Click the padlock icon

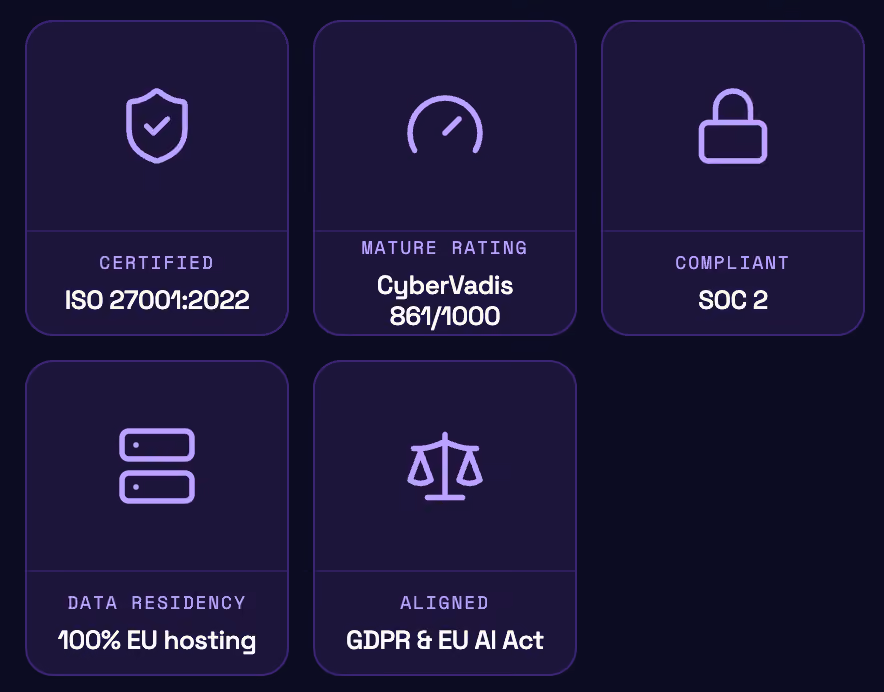pos(732,126)
